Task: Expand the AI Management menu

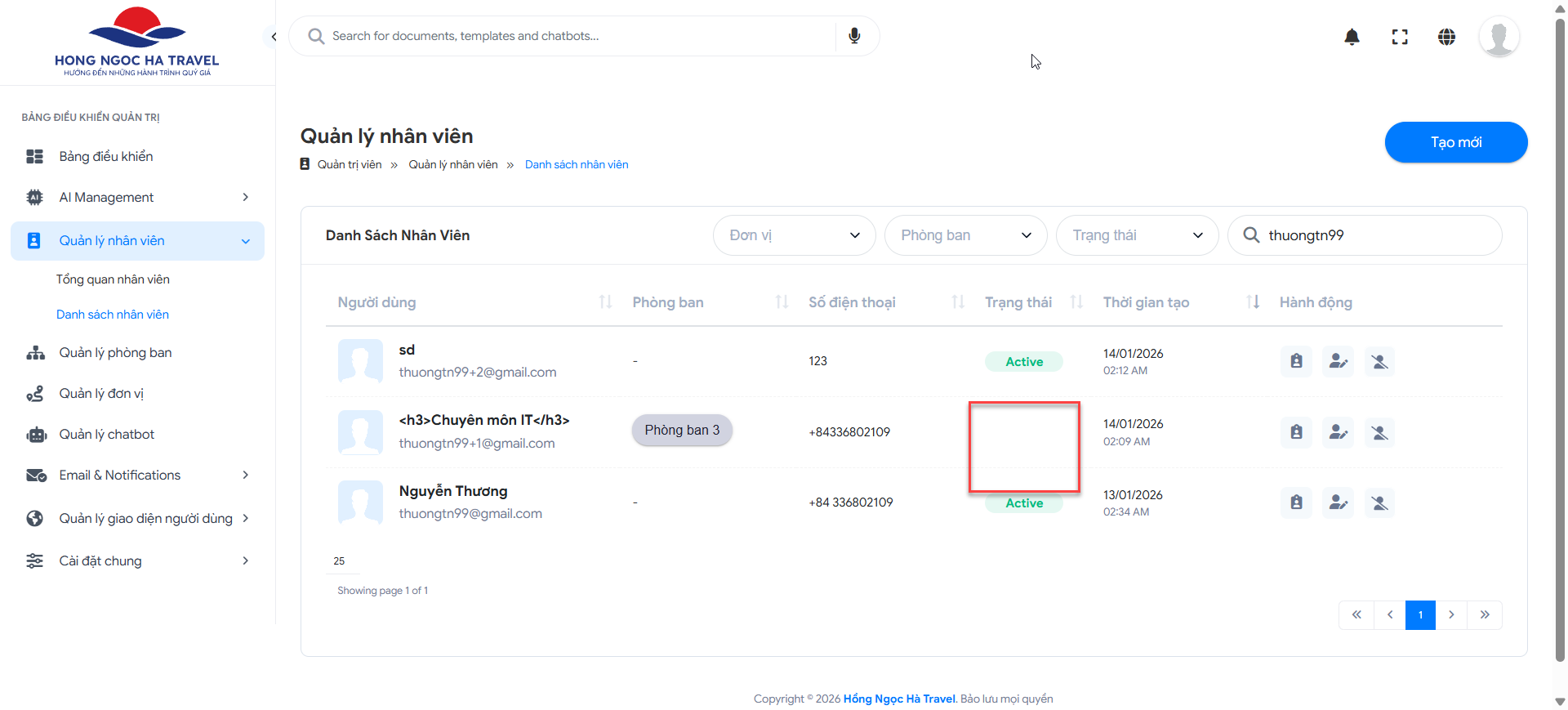Action: [137, 198]
